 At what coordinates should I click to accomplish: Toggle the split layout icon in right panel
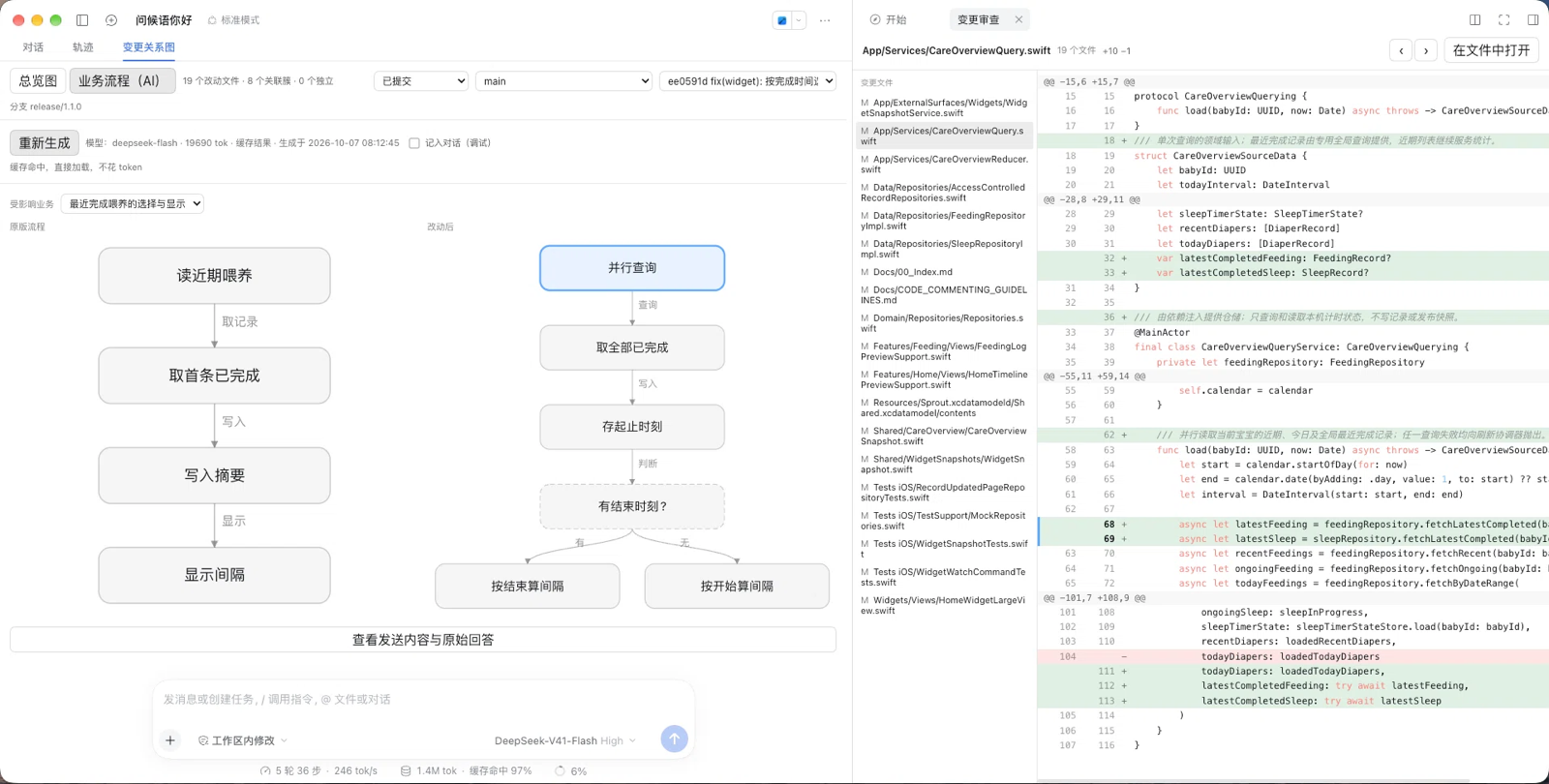(1474, 19)
